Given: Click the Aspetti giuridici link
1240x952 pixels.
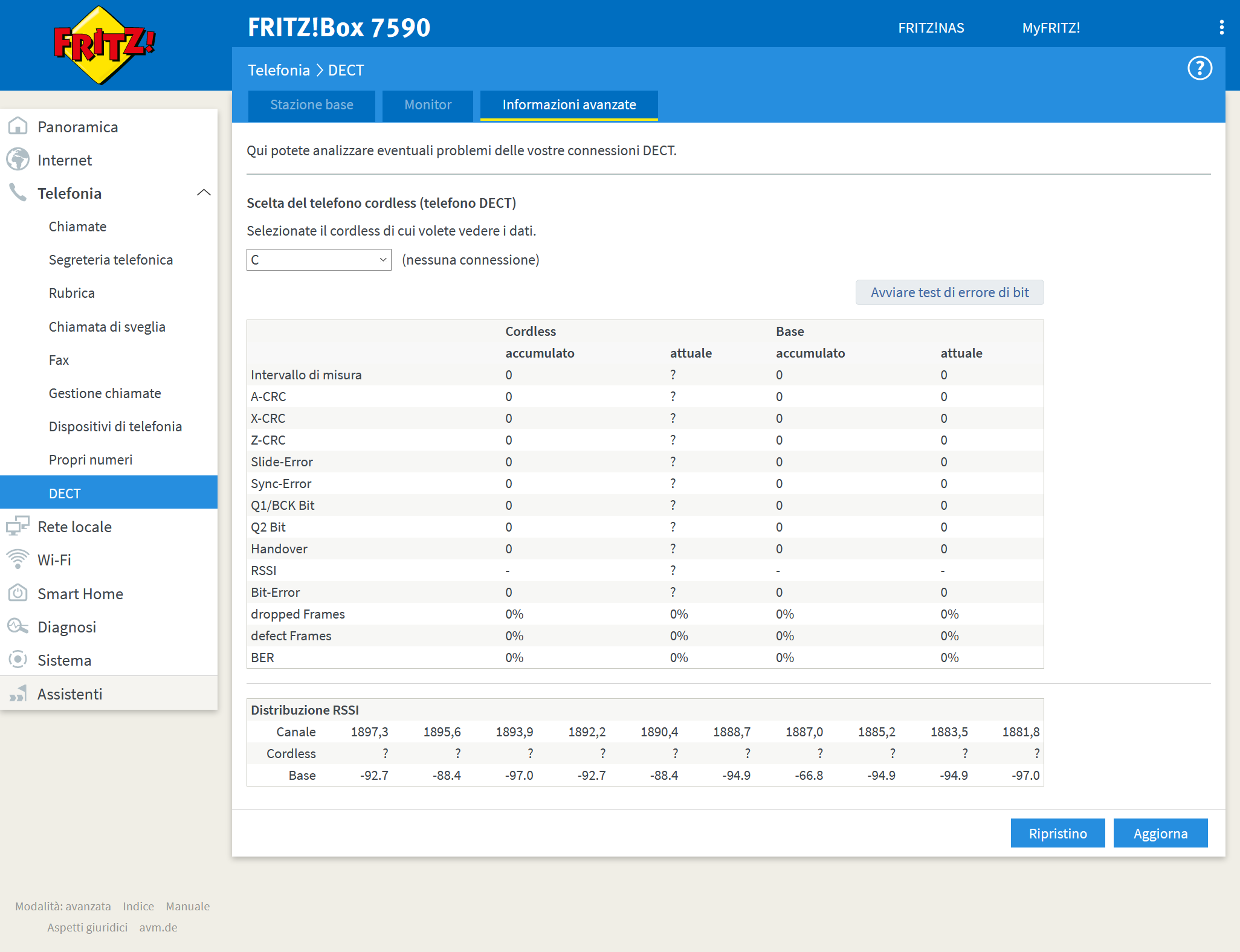Looking at the screenshot, I should tap(88, 927).
